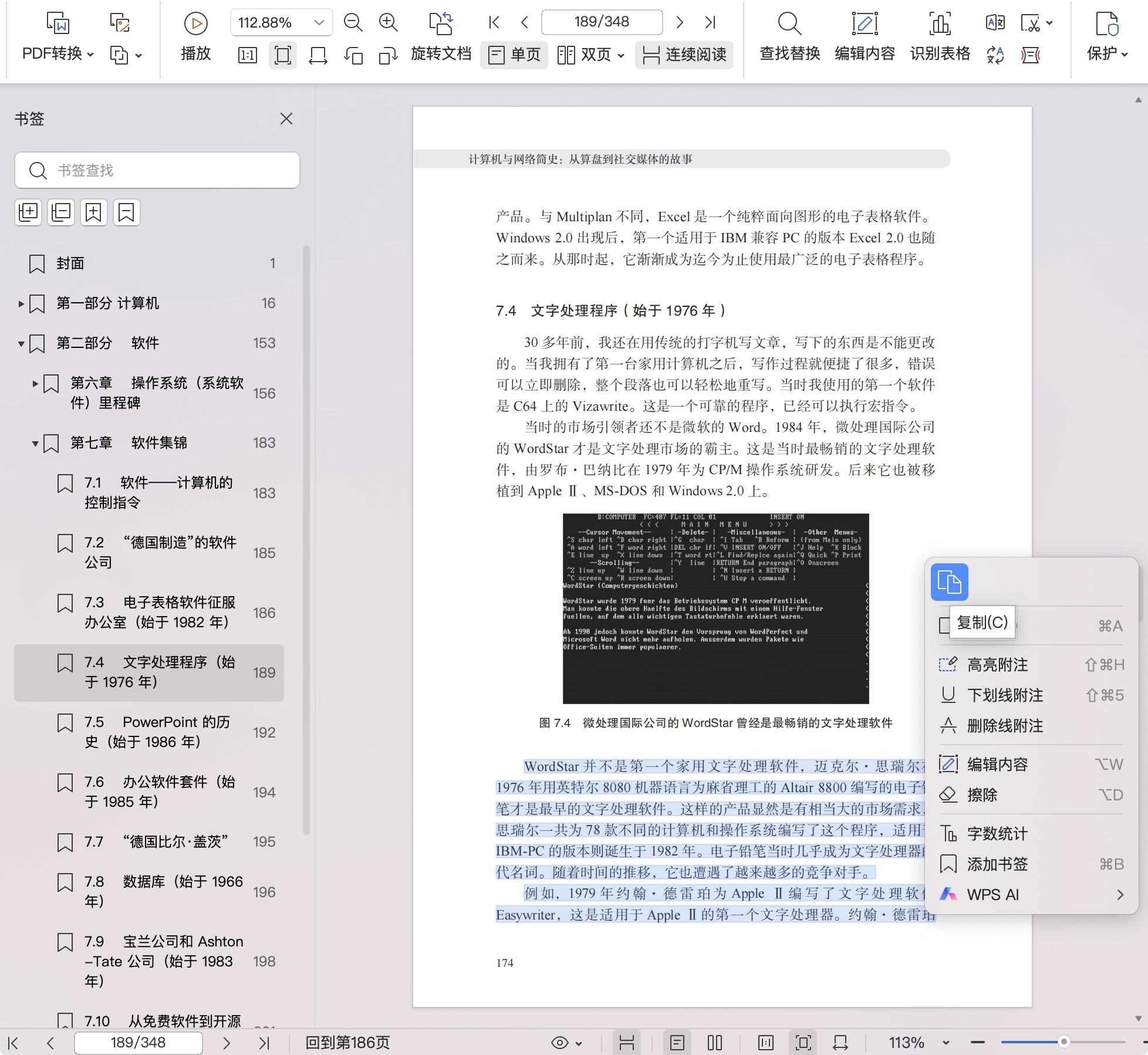
Task: Choose 编辑内容 from context menu
Action: [1032, 765]
